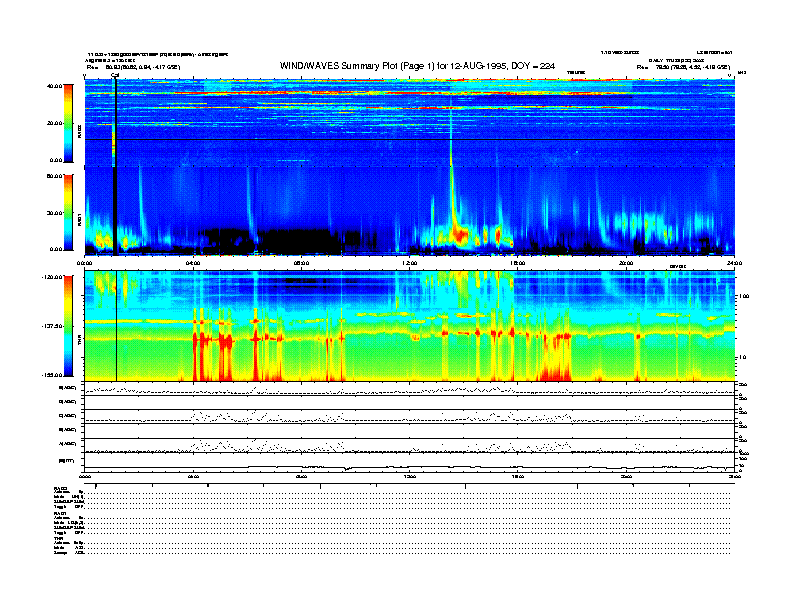Select the -137.50 label on TNR color scale
This screenshot has height=612, width=792.
pos(52,326)
